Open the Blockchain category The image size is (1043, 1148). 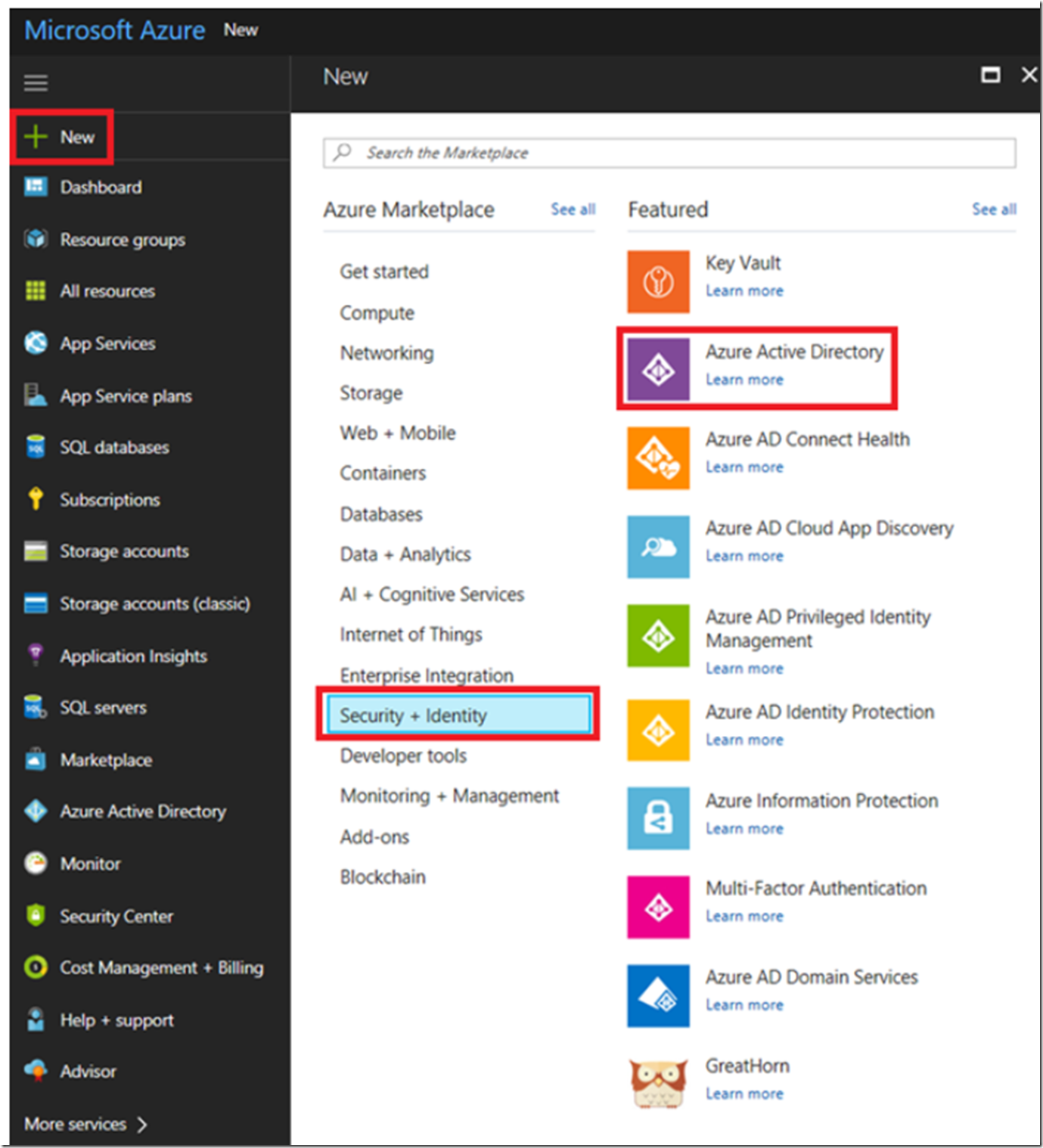point(383,877)
